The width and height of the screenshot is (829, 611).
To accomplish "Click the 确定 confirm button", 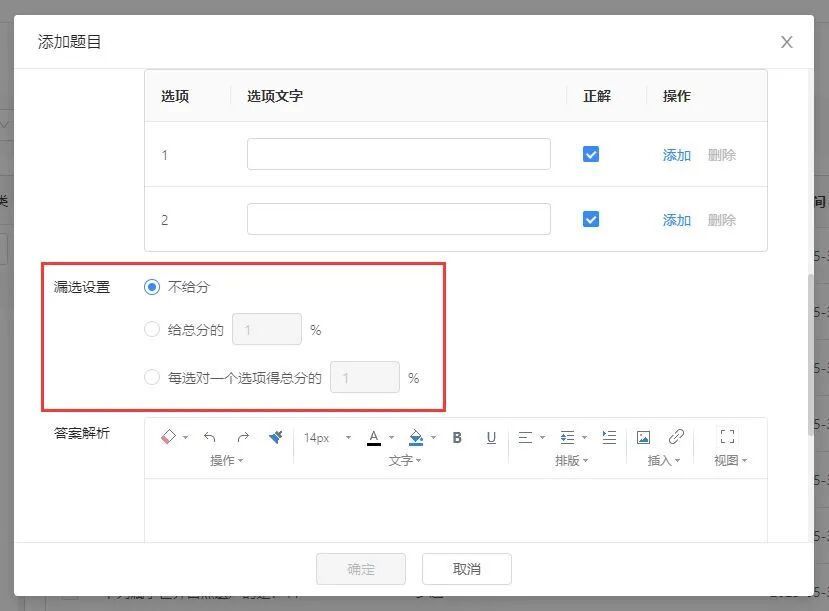I will pos(360,568).
